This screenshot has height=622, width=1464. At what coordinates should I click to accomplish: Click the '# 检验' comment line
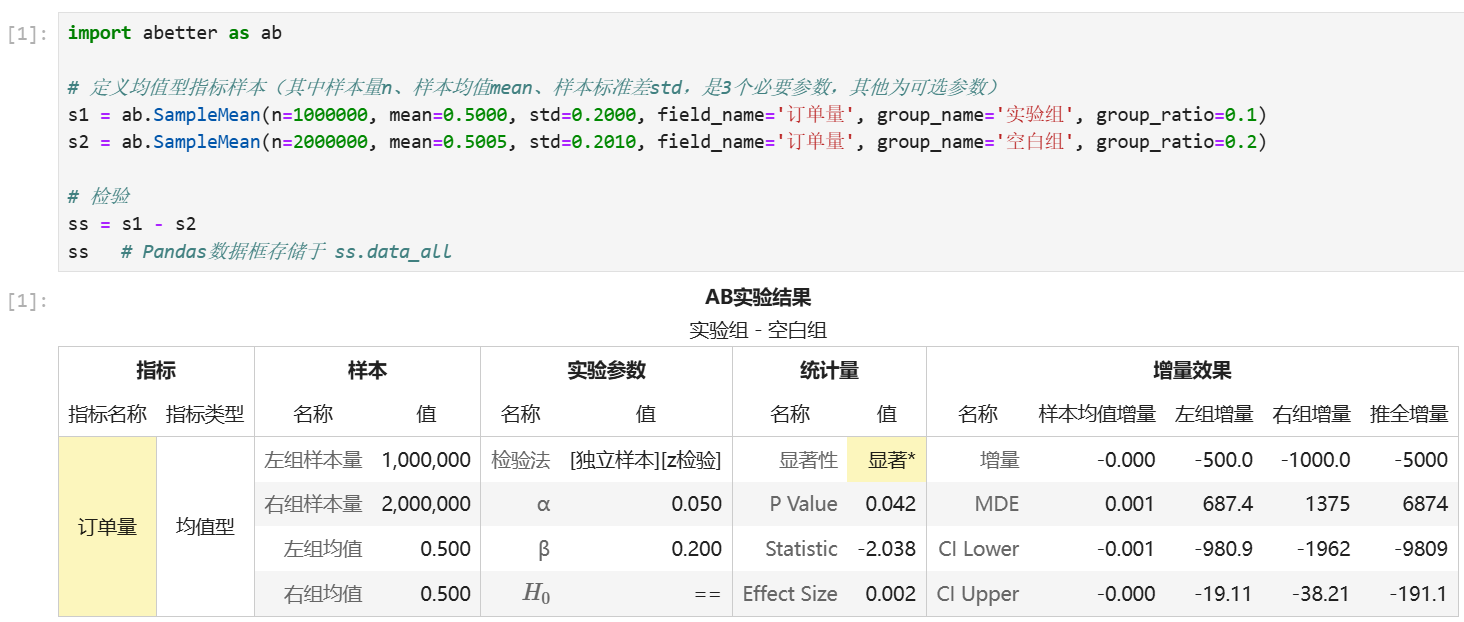coord(99,196)
